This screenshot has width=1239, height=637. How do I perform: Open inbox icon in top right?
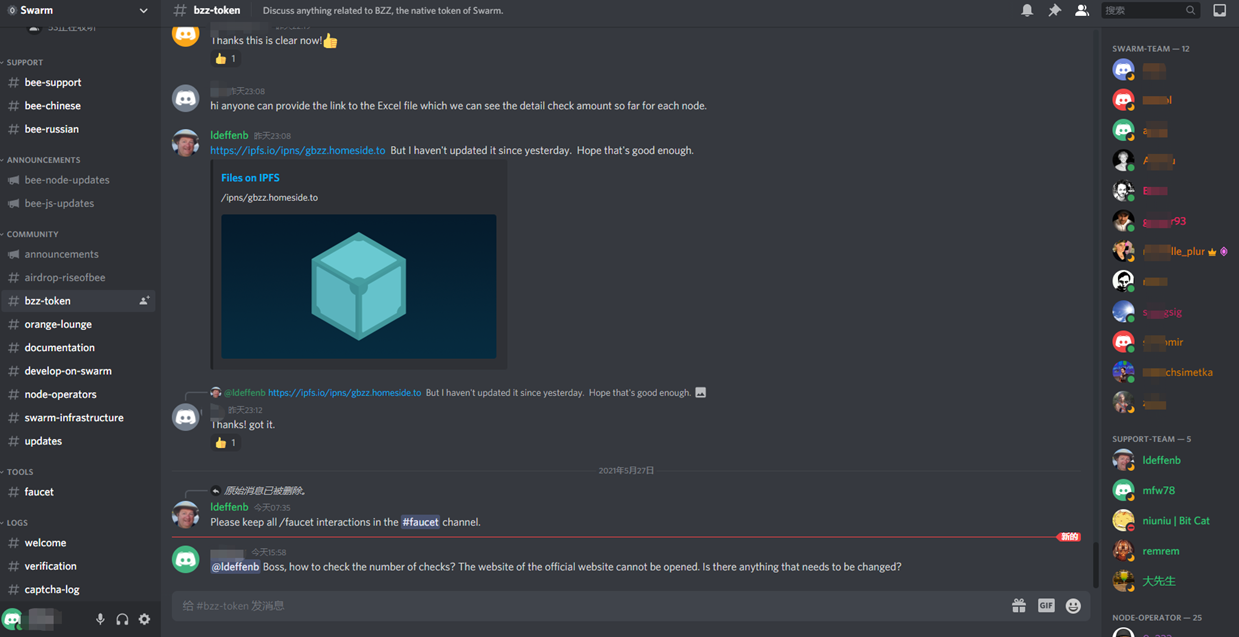[x=1219, y=10]
